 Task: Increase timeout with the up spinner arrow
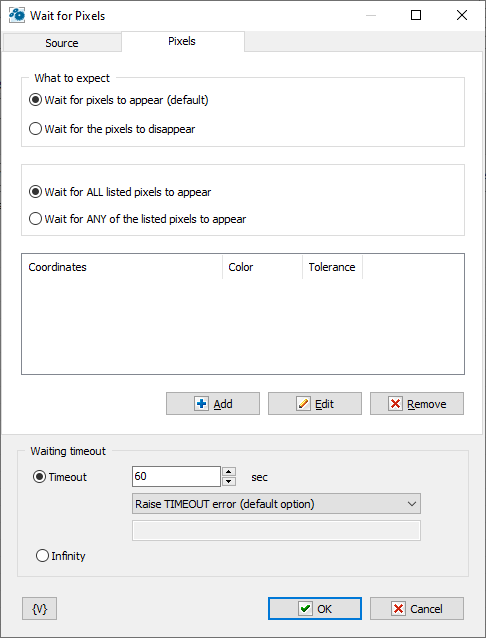click(x=229, y=472)
